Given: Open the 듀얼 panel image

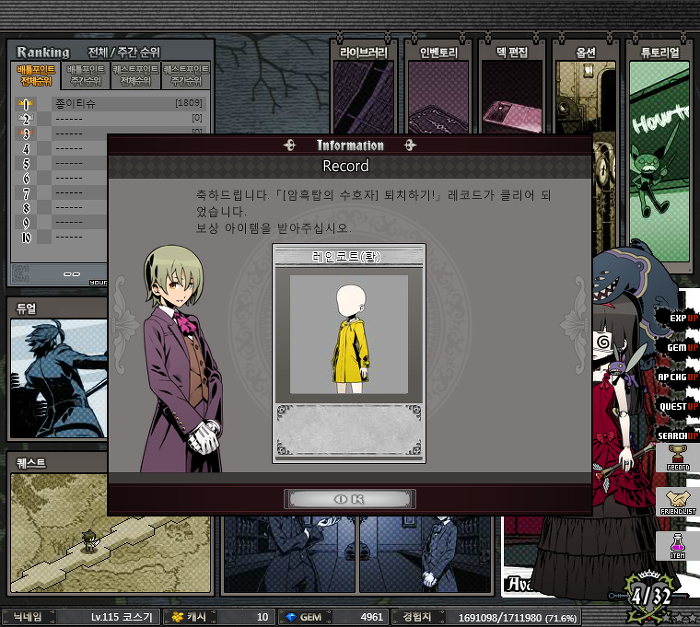Looking at the screenshot, I should (59, 379).
